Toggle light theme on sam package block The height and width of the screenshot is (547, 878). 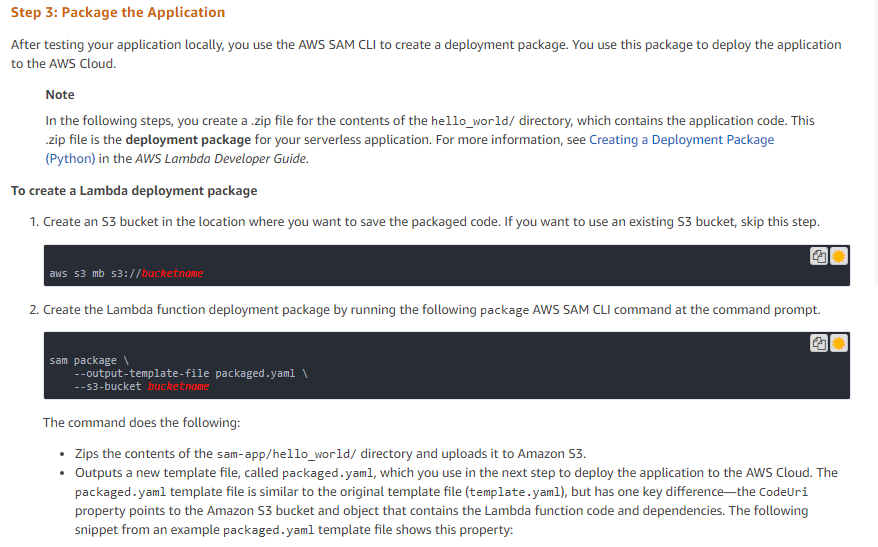point(838,343)
